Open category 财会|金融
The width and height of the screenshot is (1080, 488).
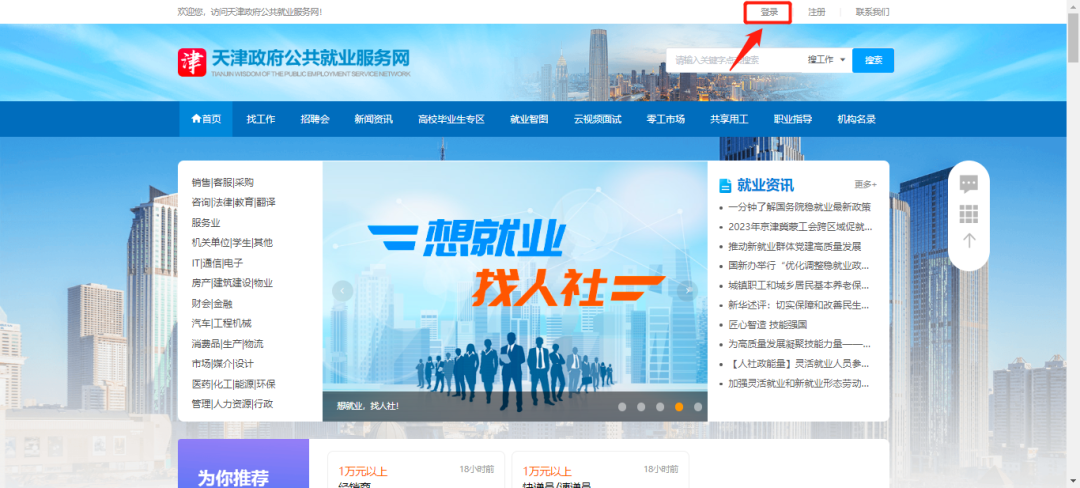[x=212, y=303]
